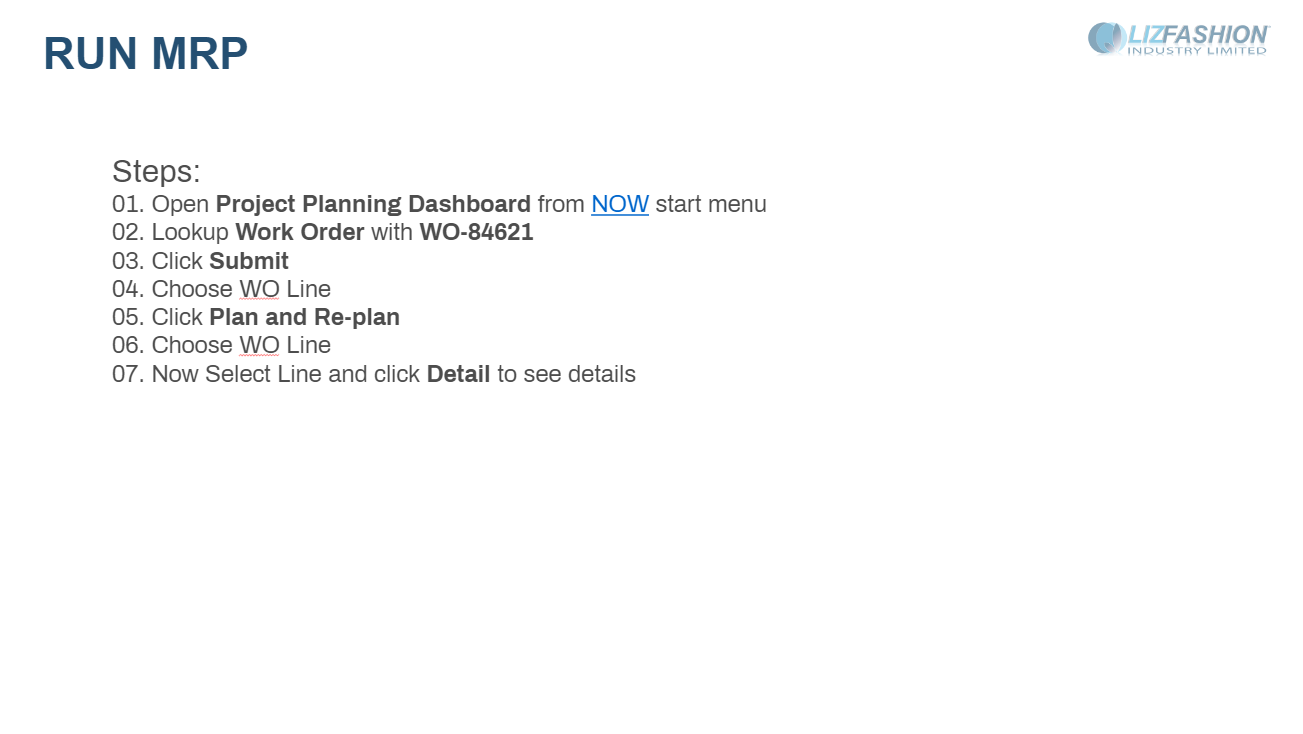Click the bold Detail word in step 07
The width and height of the screenshot is (1303, 734).
click(x=458, y=374)
